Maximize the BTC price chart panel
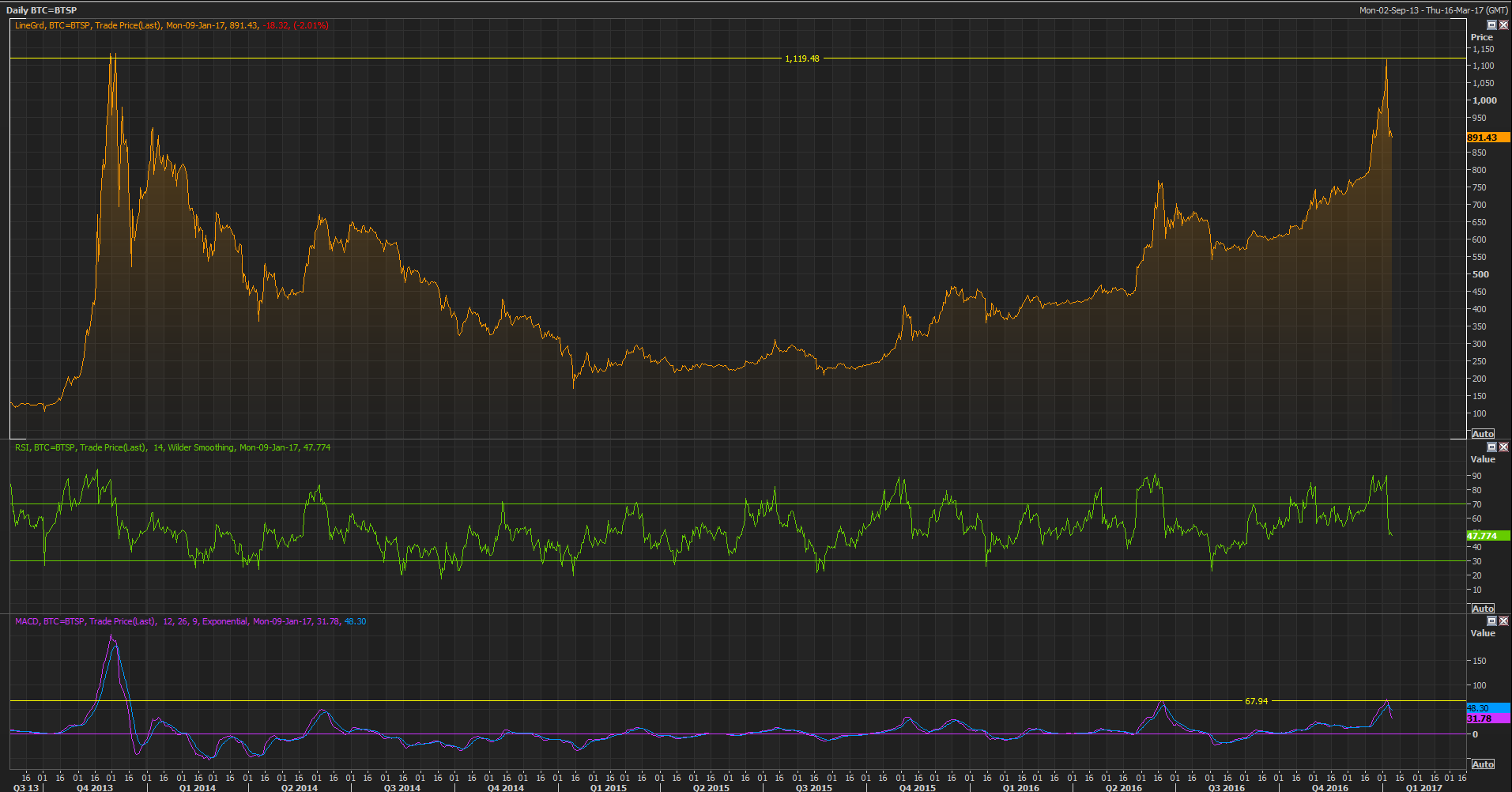The width and height of the screenshot is (1512, 792). click(x=1491, y=25)
